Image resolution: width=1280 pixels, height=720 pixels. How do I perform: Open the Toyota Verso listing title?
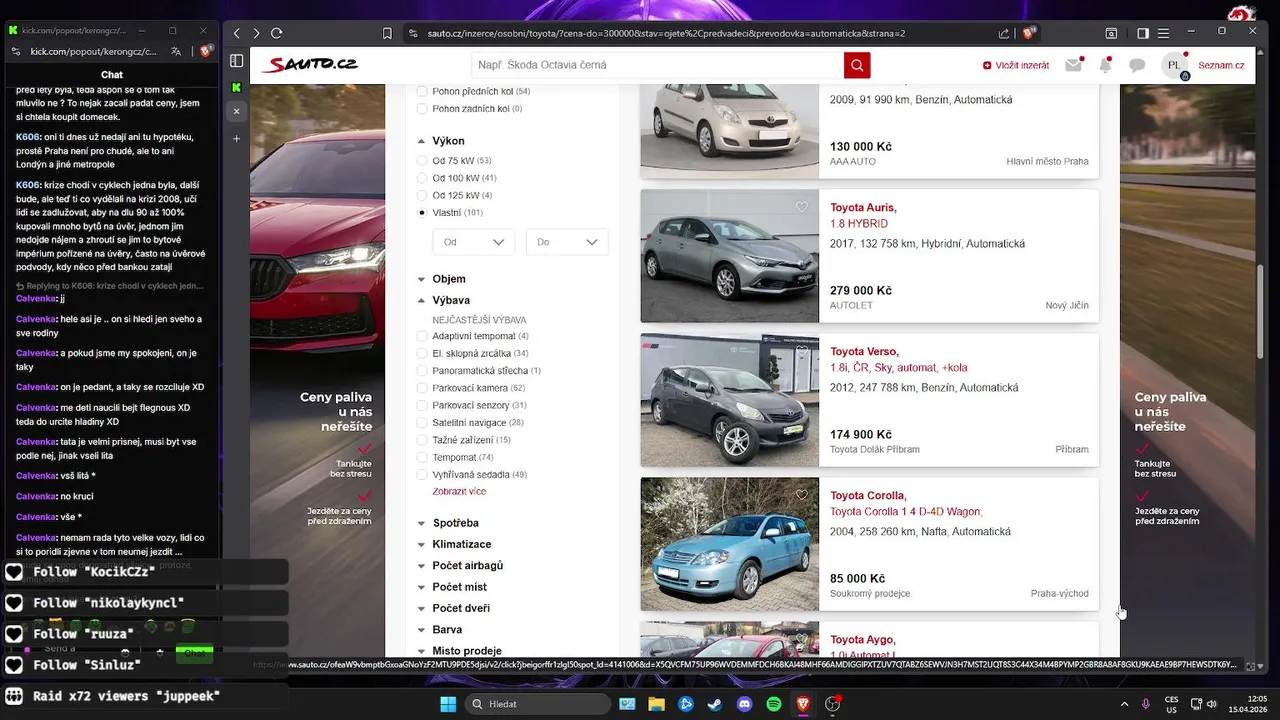coord(864,352)
